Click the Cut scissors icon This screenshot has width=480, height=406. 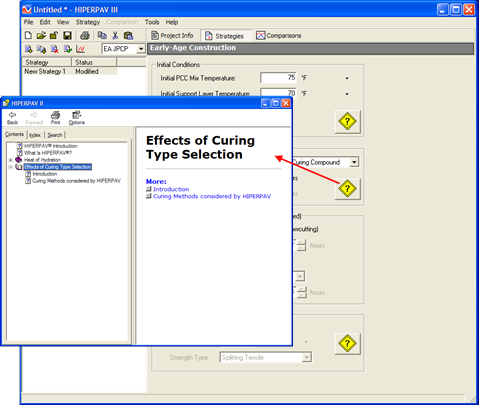point(115,35)
